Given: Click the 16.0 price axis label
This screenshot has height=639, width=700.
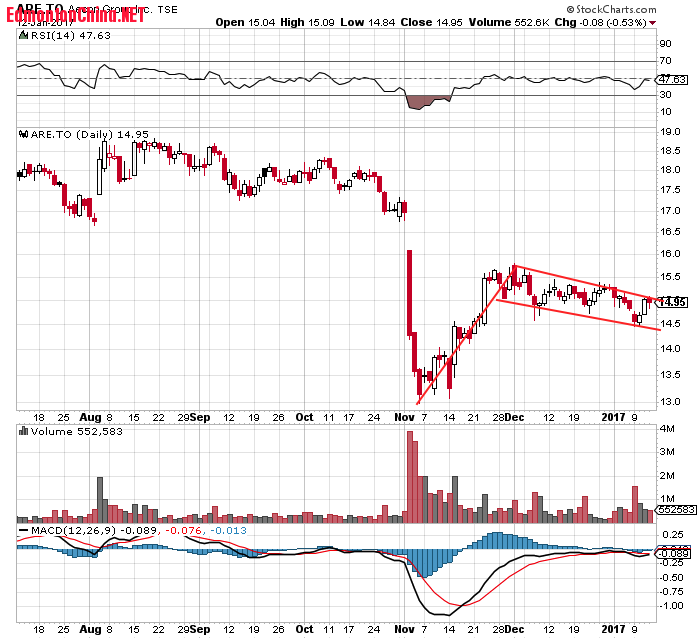Looking at the screenshot, I should point(670,254).
